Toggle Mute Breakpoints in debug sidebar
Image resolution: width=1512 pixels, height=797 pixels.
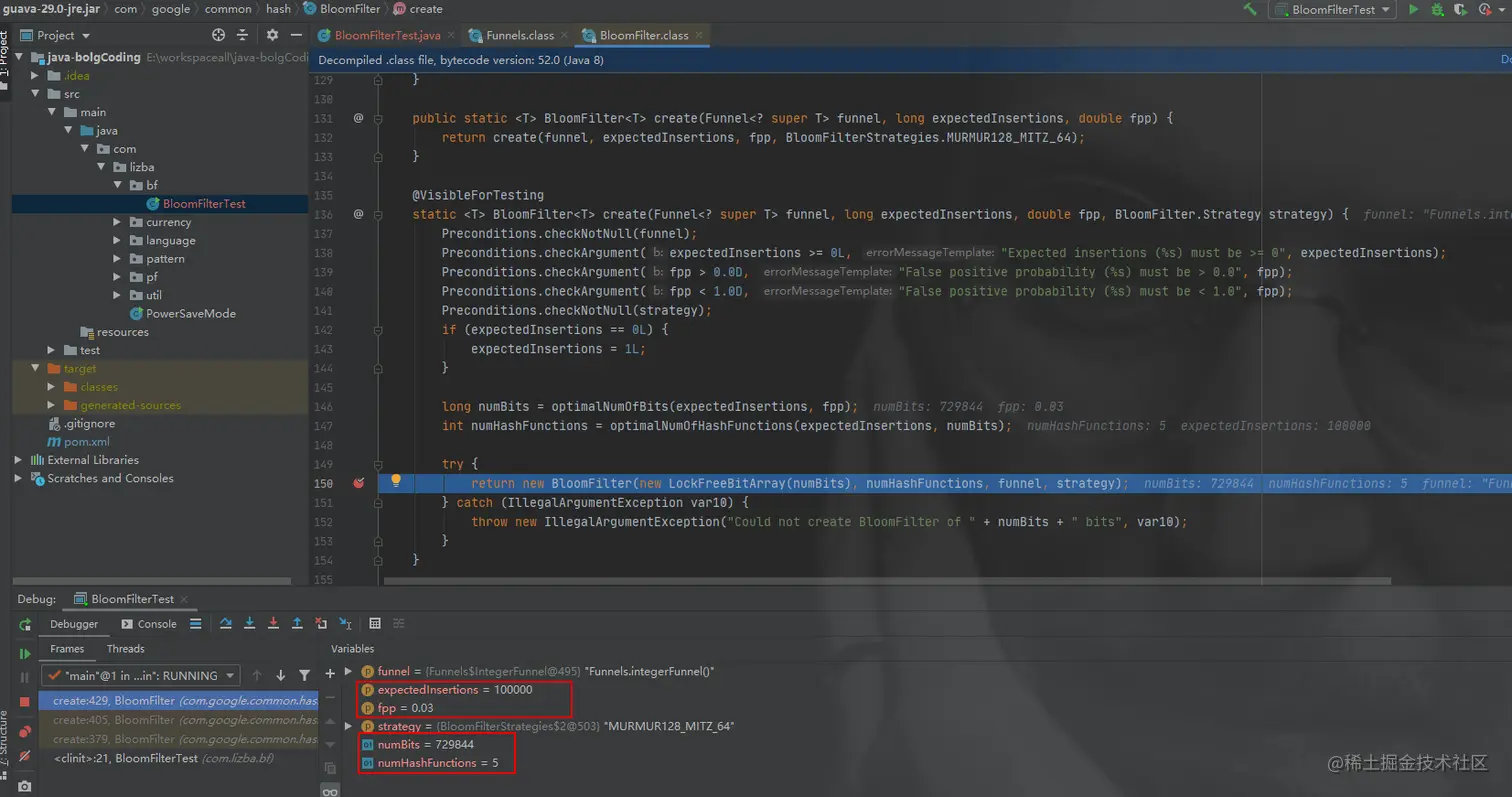coord(25,757)
